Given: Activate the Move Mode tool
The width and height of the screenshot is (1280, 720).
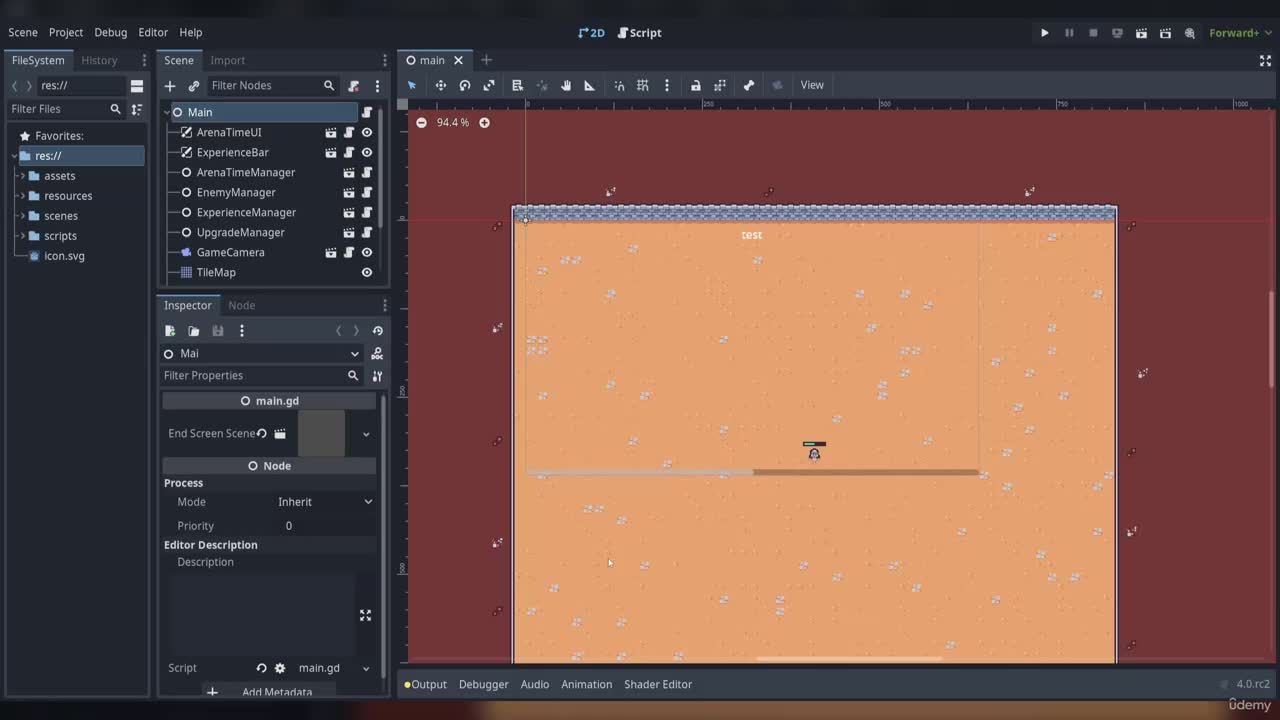Looking at the screenshot, I should (x=440, y=85).
